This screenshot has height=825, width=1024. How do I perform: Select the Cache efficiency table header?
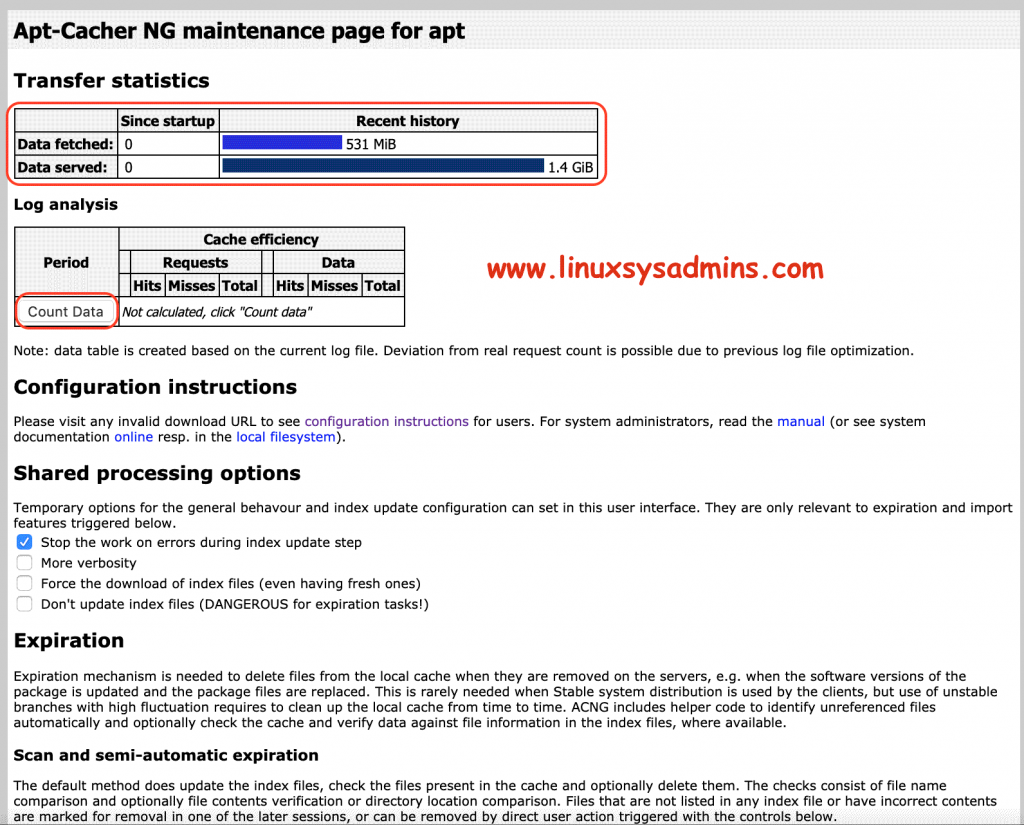point(261,239)
